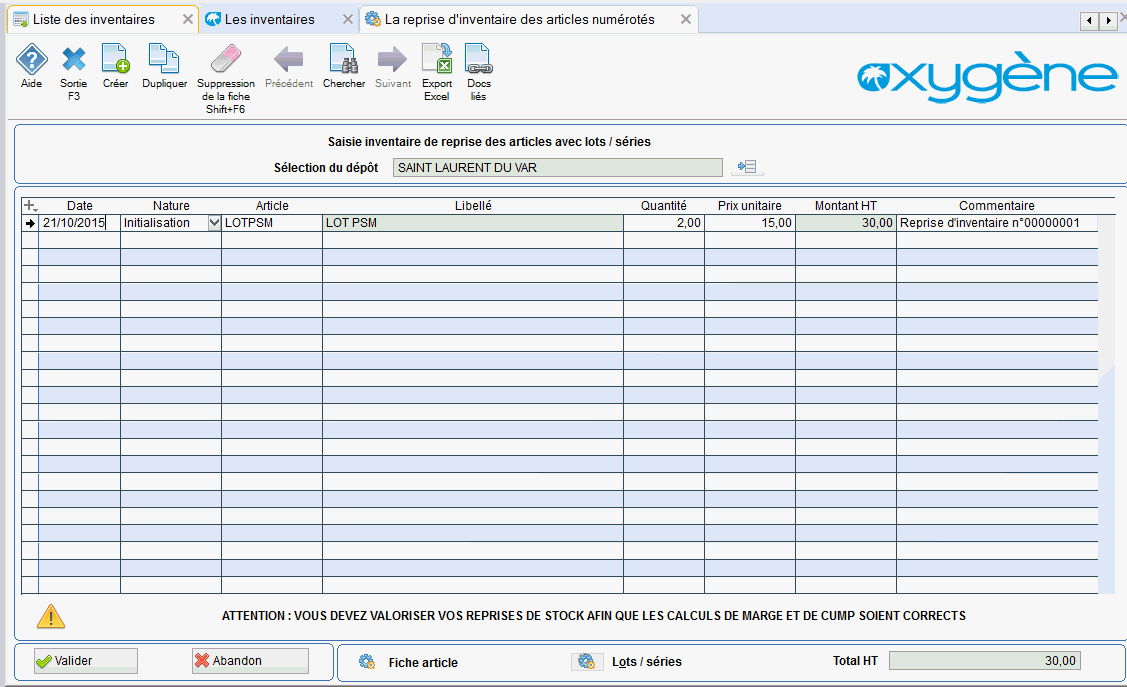Viewport: 1127px width, 687px height.
Task: Click the Total HT field showing 30,00
Action: 985,660
